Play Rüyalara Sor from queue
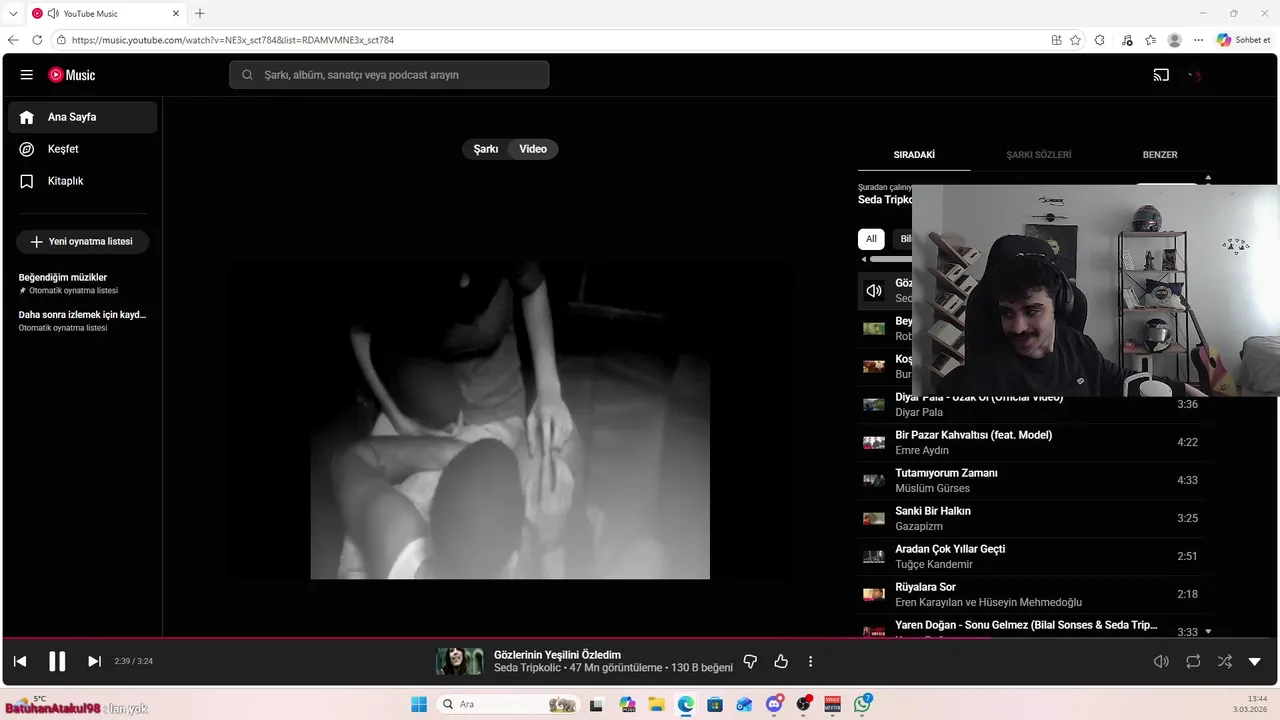The height and width of the screenshot is (720, 1280). [x=1030, y=594]
